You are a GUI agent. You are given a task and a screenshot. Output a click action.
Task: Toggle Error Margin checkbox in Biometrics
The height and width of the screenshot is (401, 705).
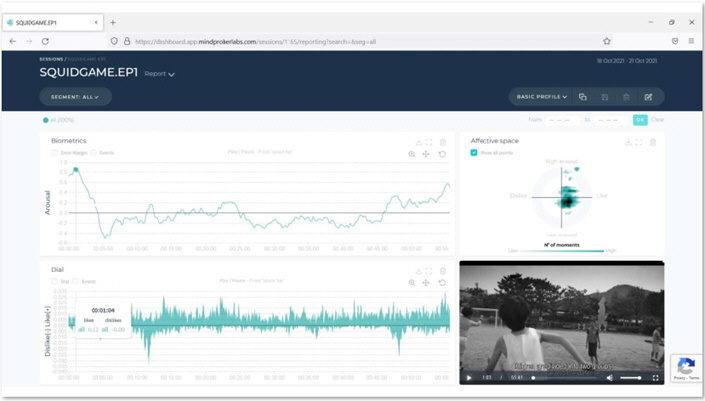pos(54,153)
